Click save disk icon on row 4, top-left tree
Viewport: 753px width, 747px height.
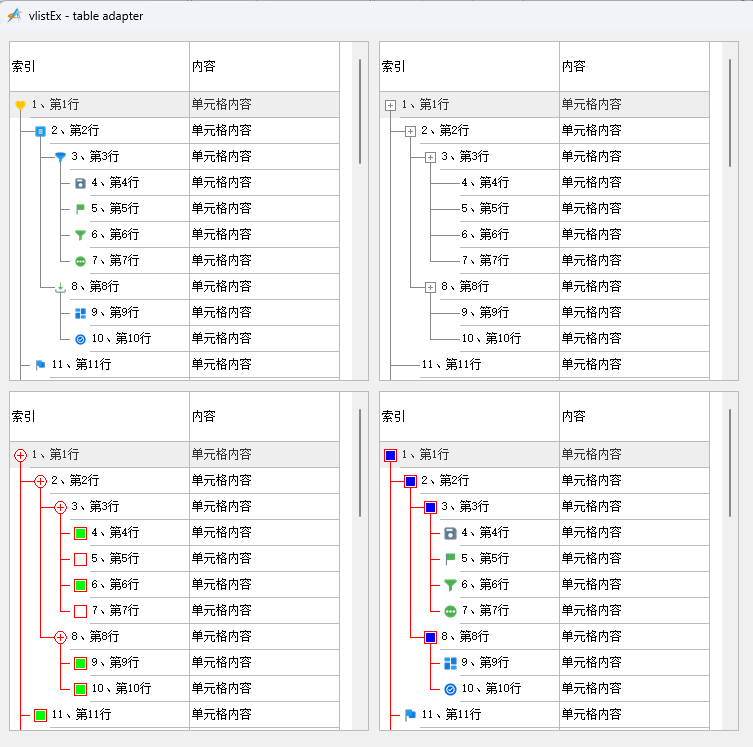[x=80, y=183]
